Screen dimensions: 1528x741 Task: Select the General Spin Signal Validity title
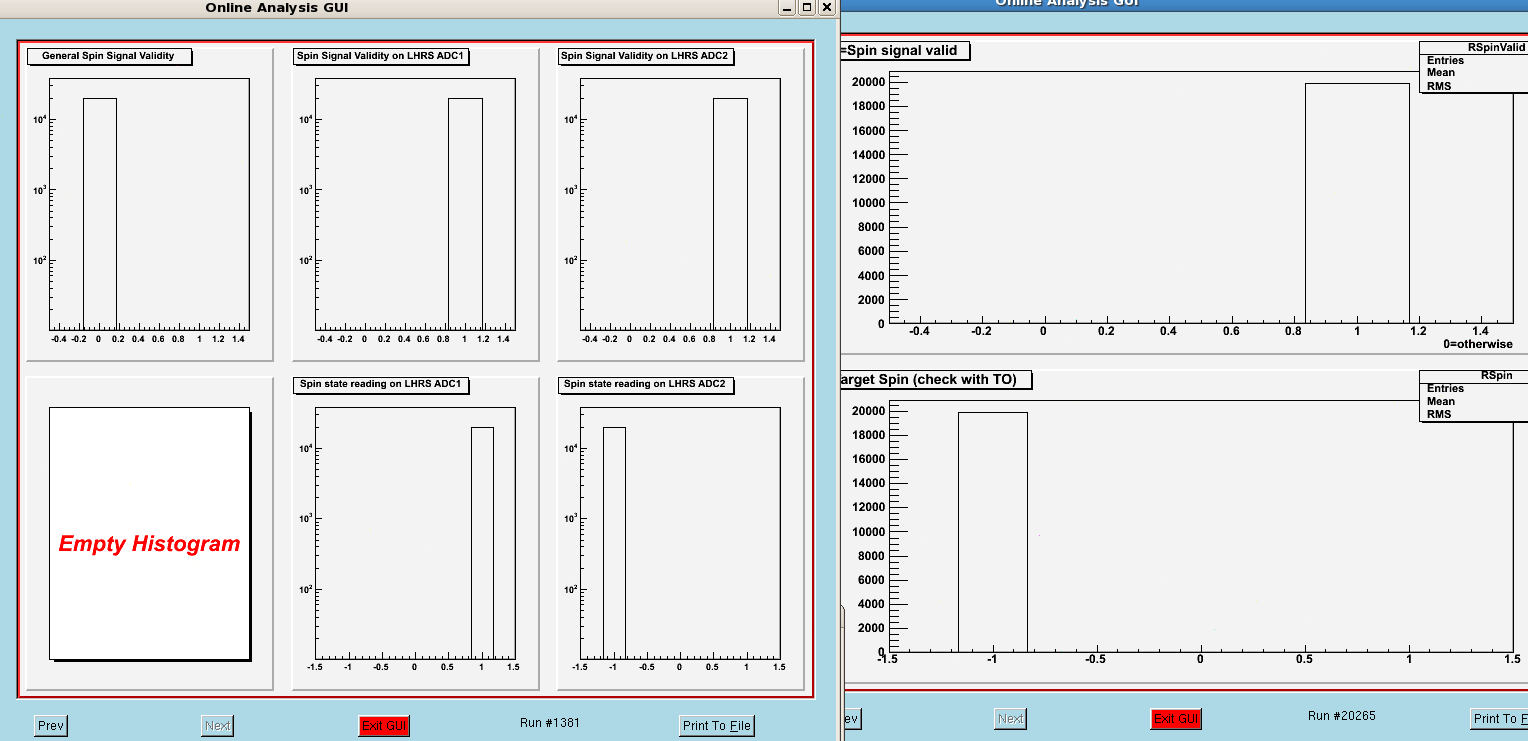[109, 56]
